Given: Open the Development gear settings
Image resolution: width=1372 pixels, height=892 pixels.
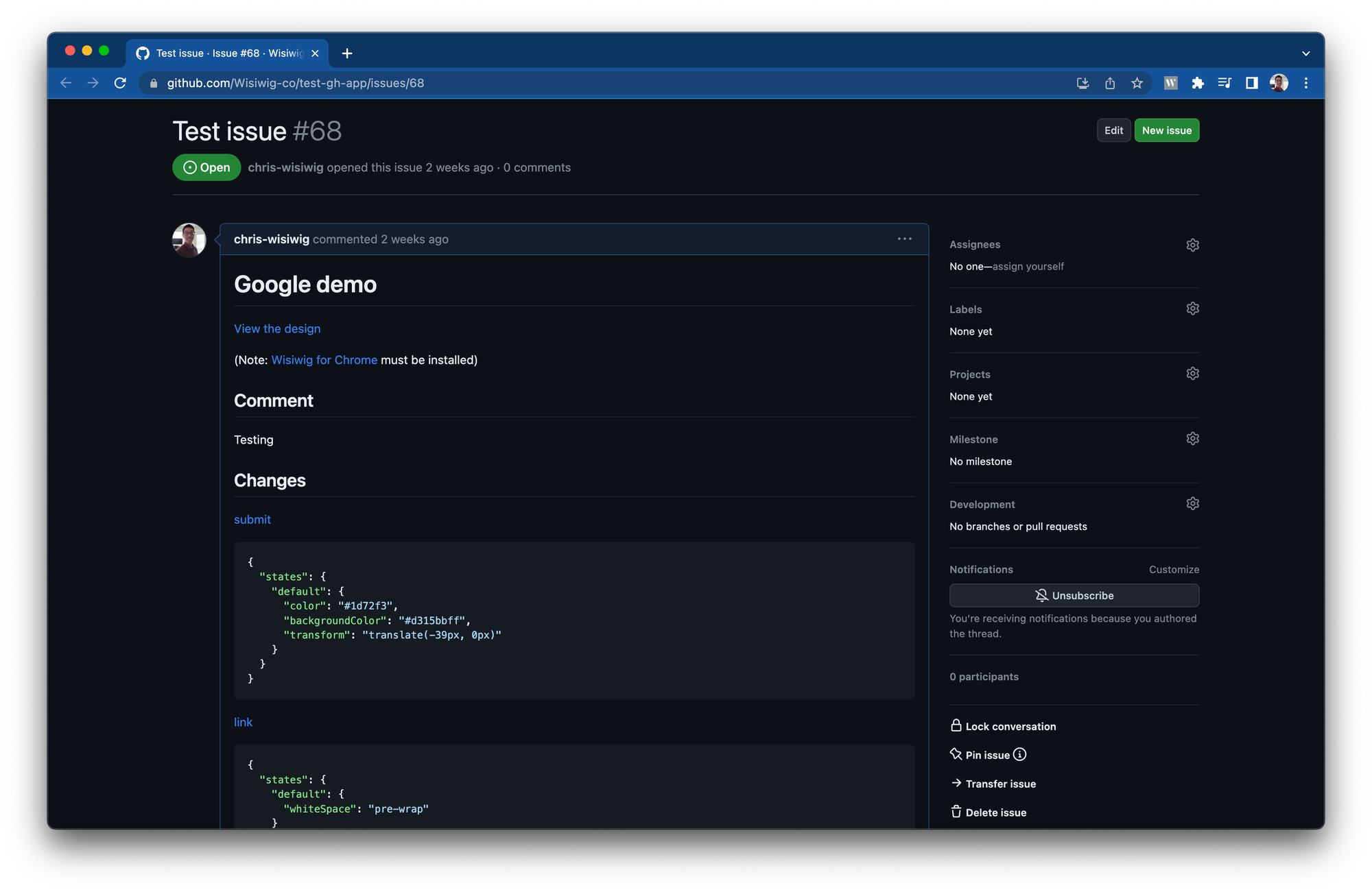Looking at the screenshot, I should coord(1192,504).
